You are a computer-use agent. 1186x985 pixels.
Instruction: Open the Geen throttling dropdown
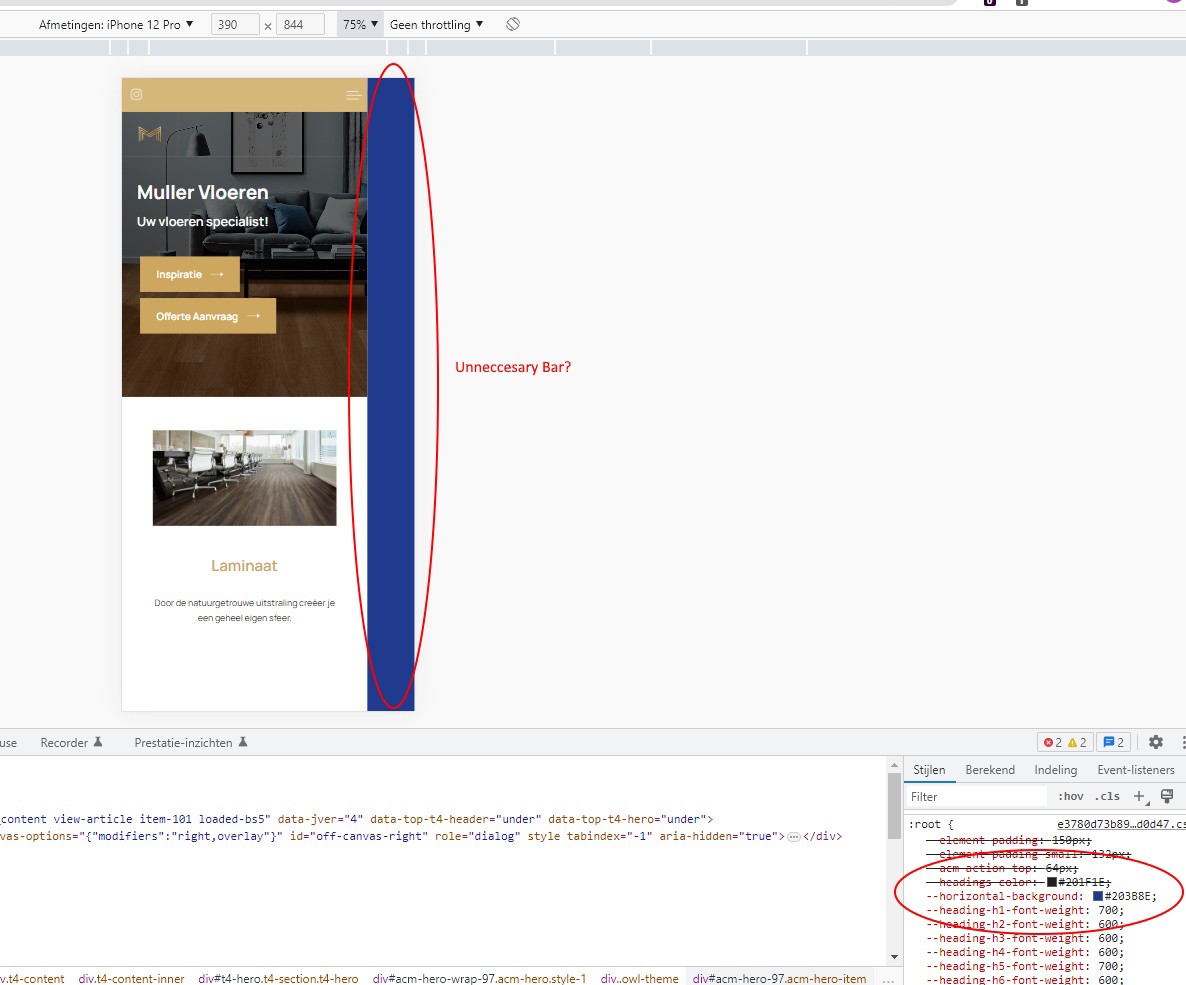click(436, 24)
